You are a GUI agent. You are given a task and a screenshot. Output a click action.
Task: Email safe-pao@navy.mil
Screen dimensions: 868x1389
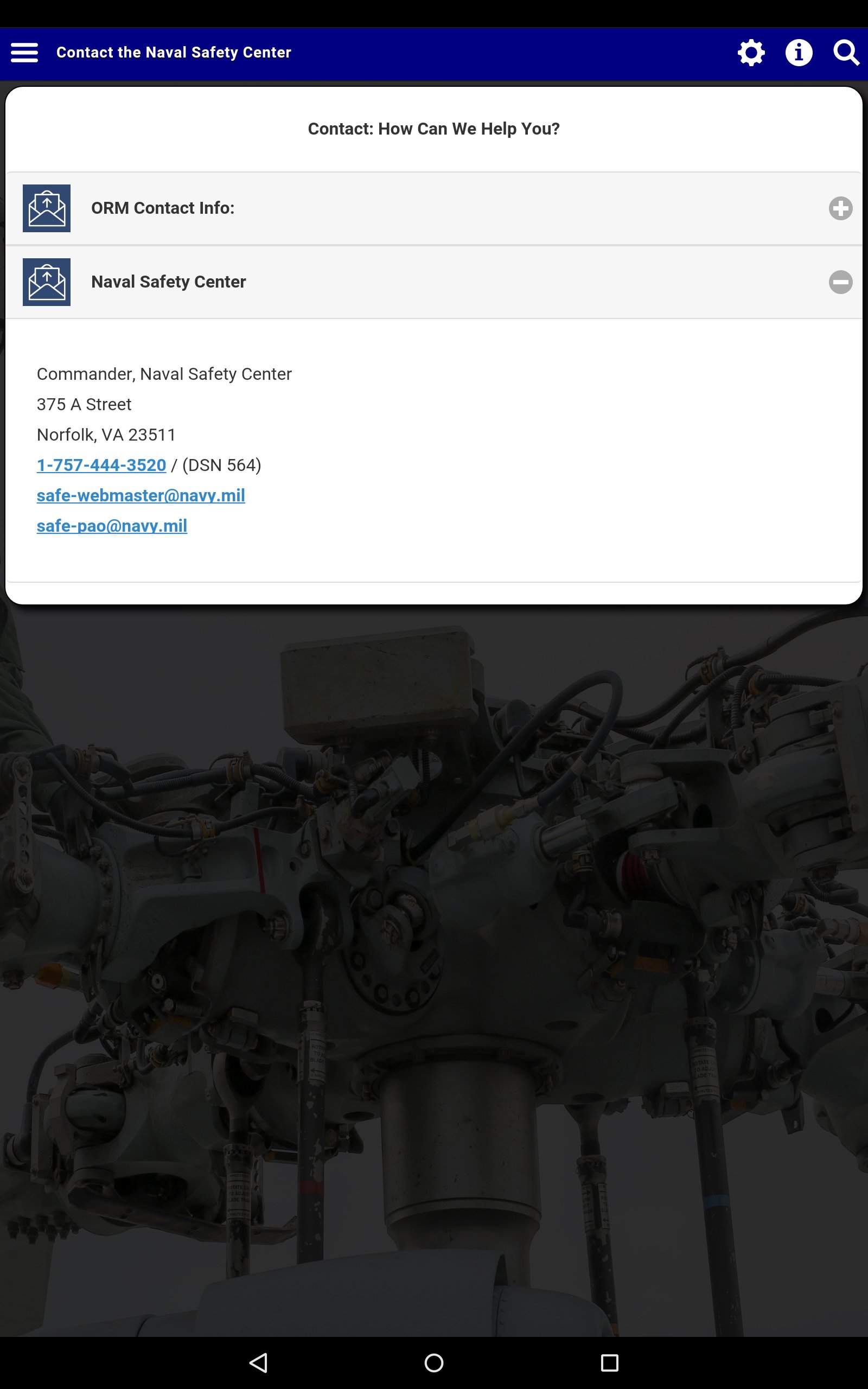112,526
